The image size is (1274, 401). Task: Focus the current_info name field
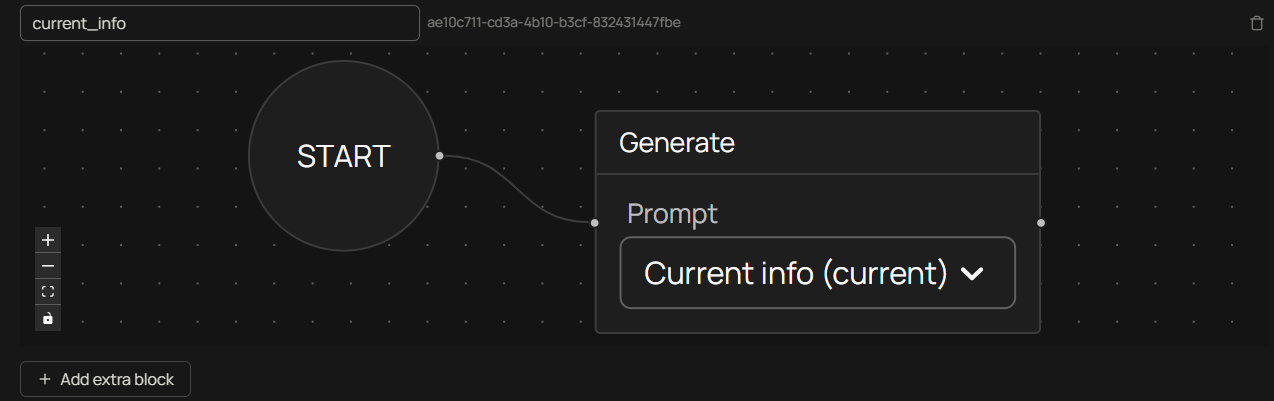click(x=219, y=23)
